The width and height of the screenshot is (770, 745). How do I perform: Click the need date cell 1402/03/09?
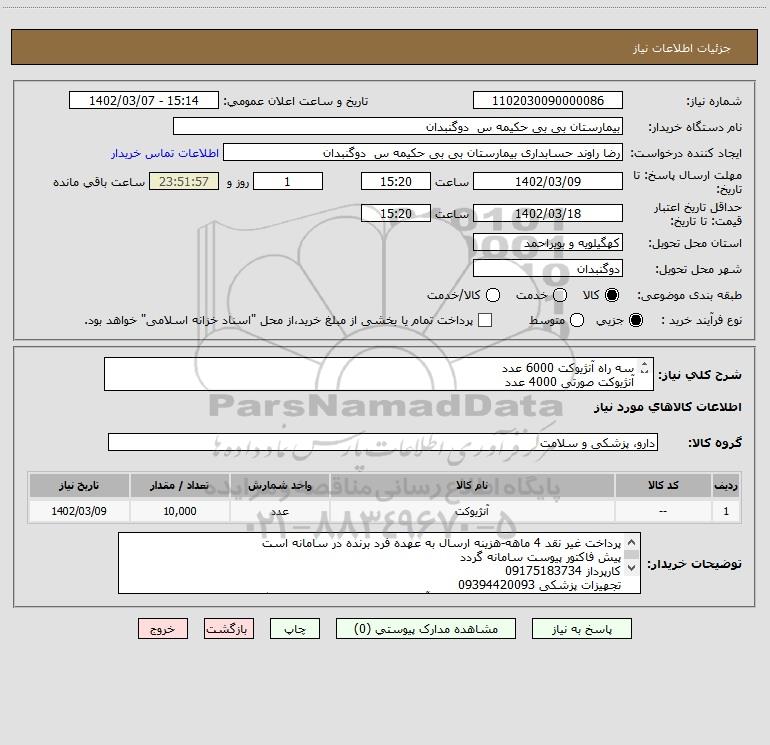click(x=79, y=511)
